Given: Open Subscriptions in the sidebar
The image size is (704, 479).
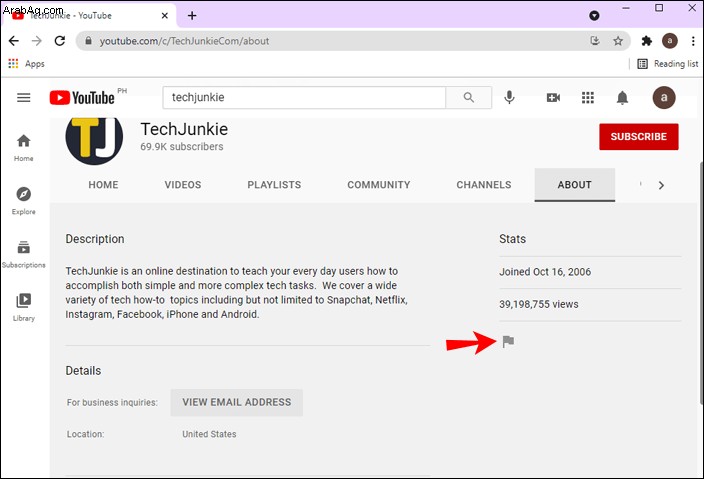Looking at the screenshot, I should click(24, 254).
